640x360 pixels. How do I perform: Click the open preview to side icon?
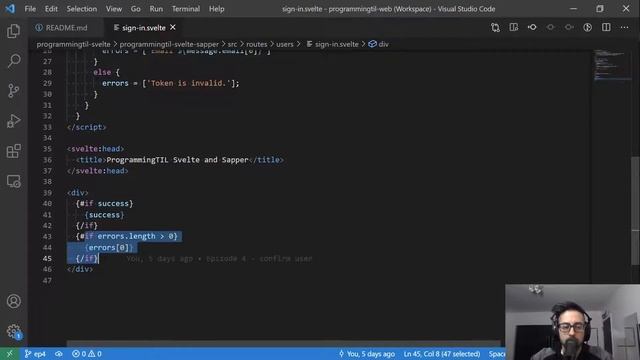click(x=513, y=27)
